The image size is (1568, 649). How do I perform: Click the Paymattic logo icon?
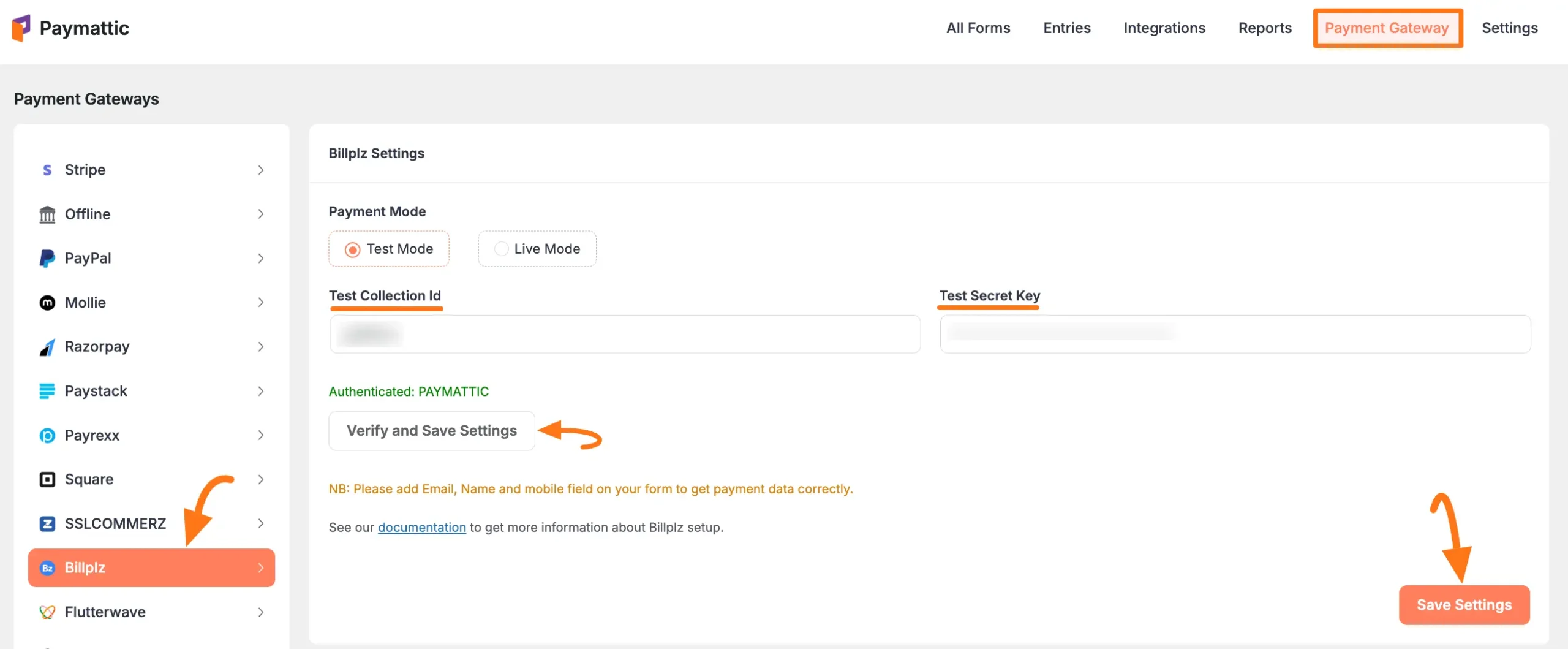[x=21, y=28]
